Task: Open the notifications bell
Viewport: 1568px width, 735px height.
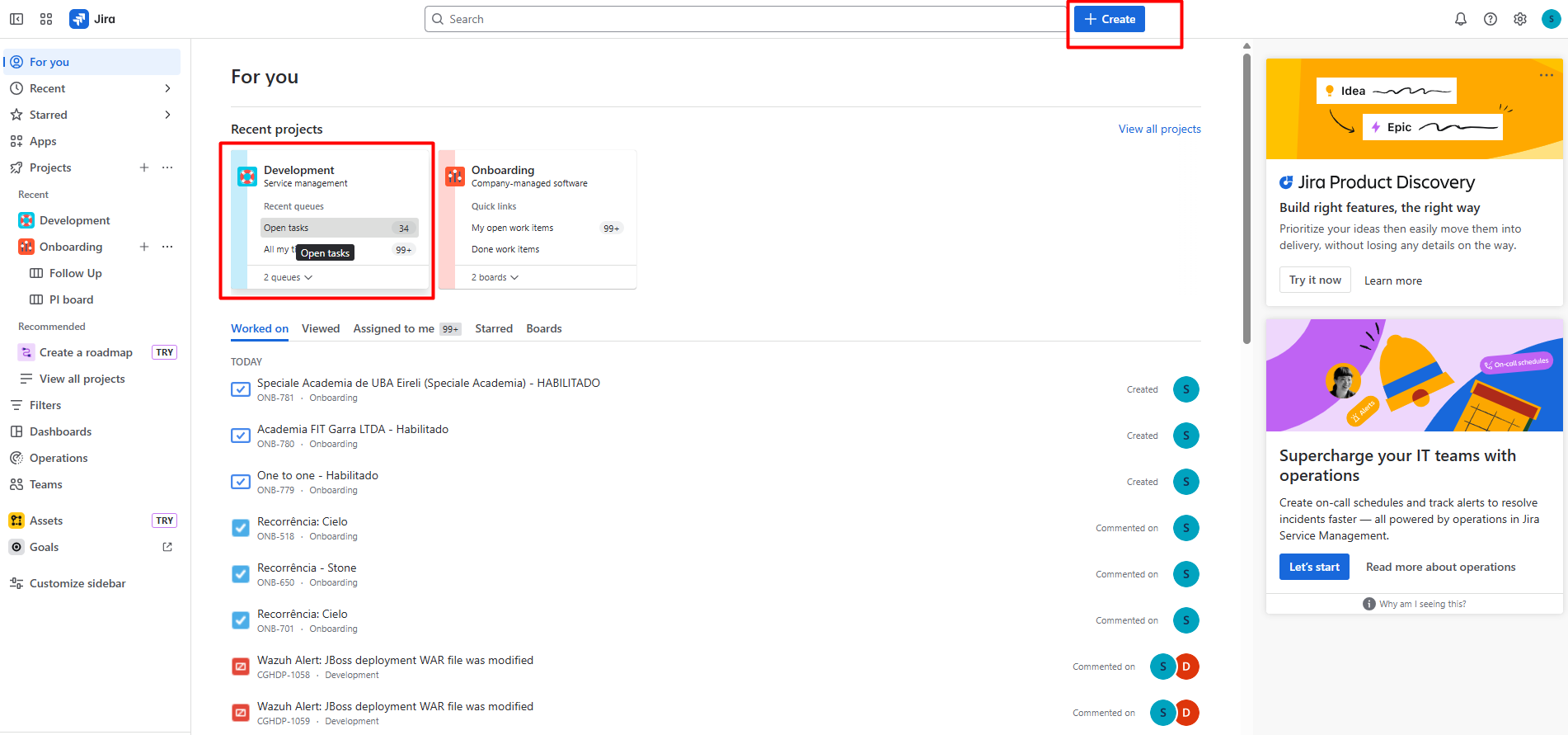Action: click(1461, 19)
